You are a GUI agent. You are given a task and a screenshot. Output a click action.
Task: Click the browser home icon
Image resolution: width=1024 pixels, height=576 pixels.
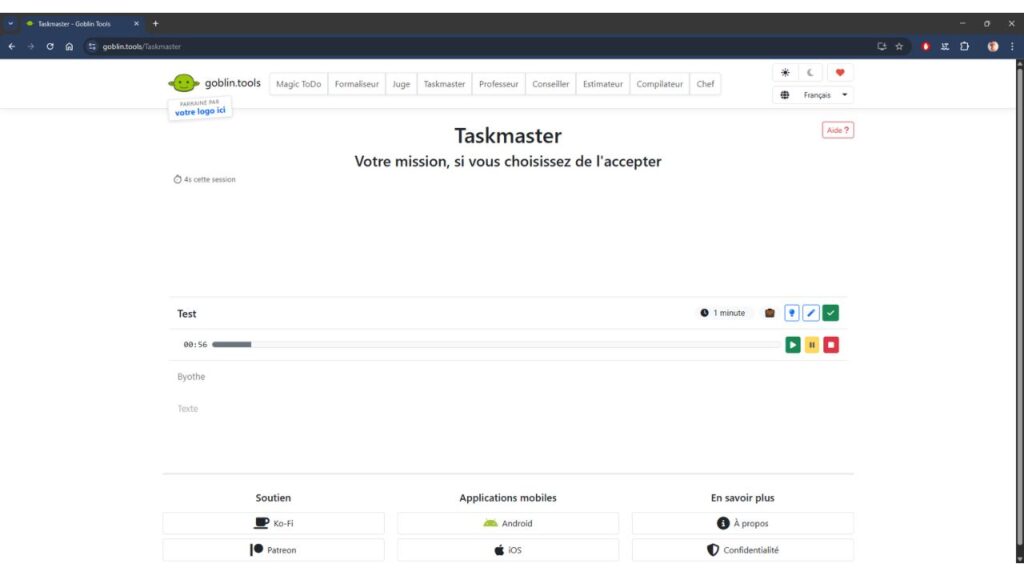[69, 46]
